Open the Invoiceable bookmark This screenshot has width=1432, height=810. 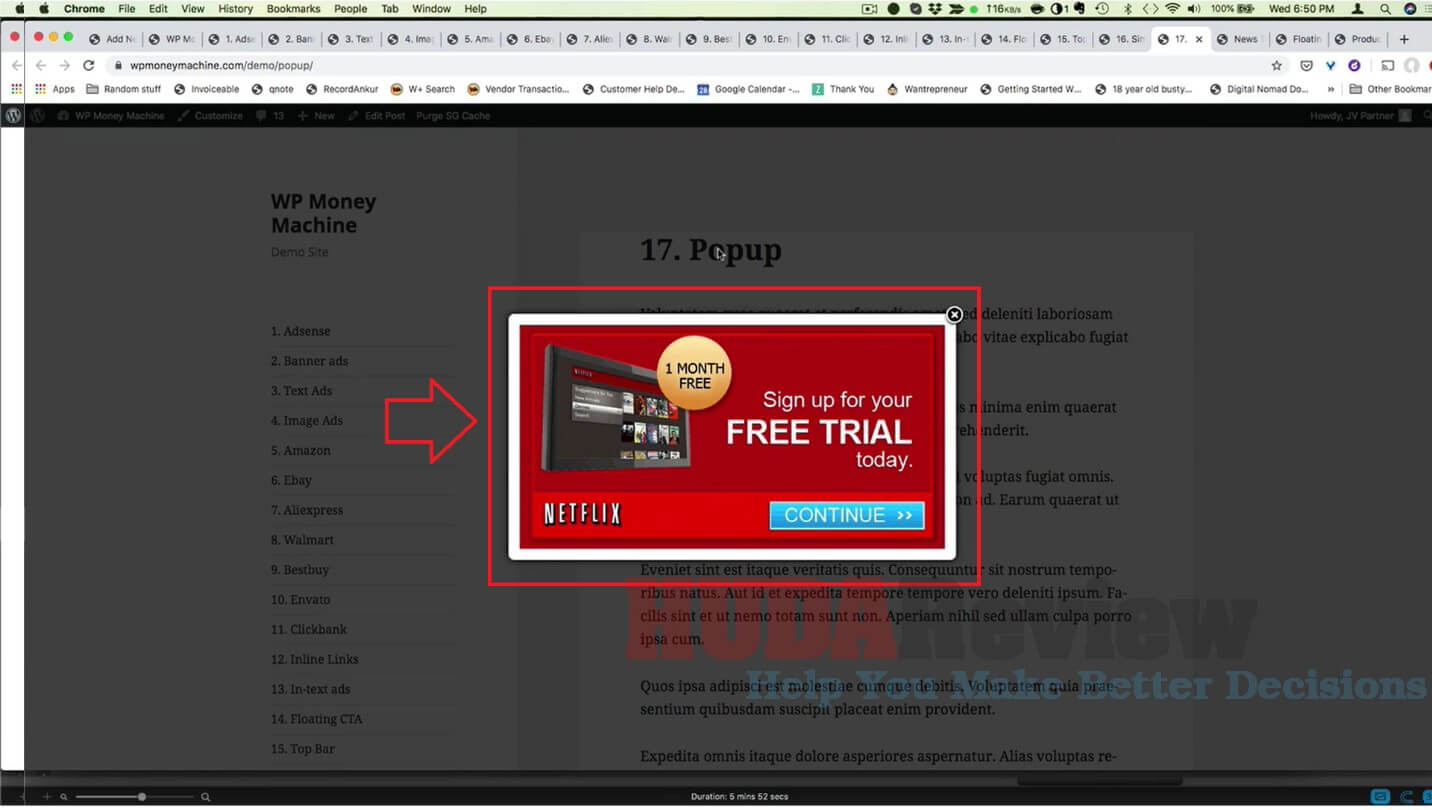click(x=207, y=89)
